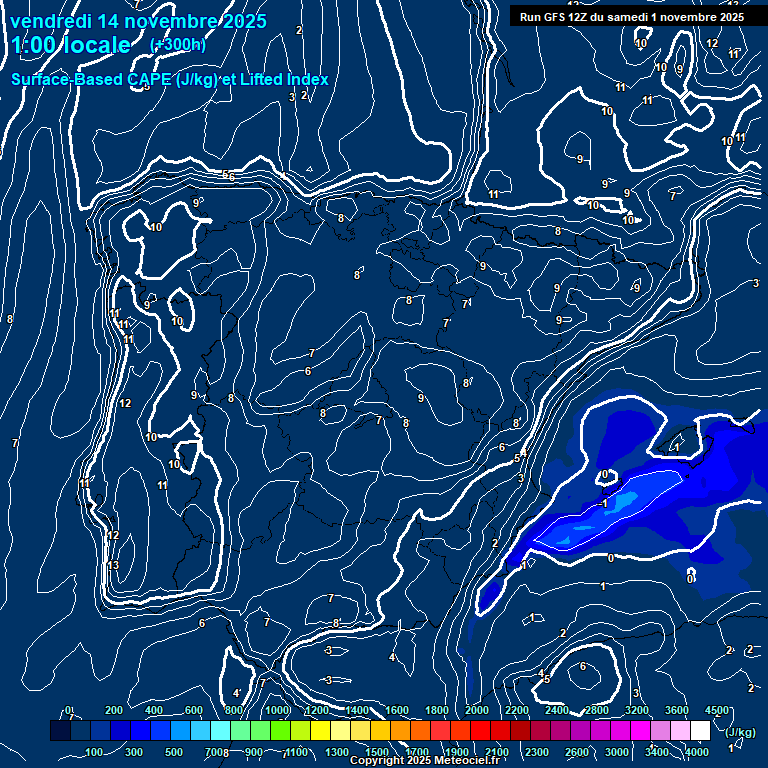768x768 pixels.
Task: Pick the bright yellow swatch in the legend
Action: [320, 730]
